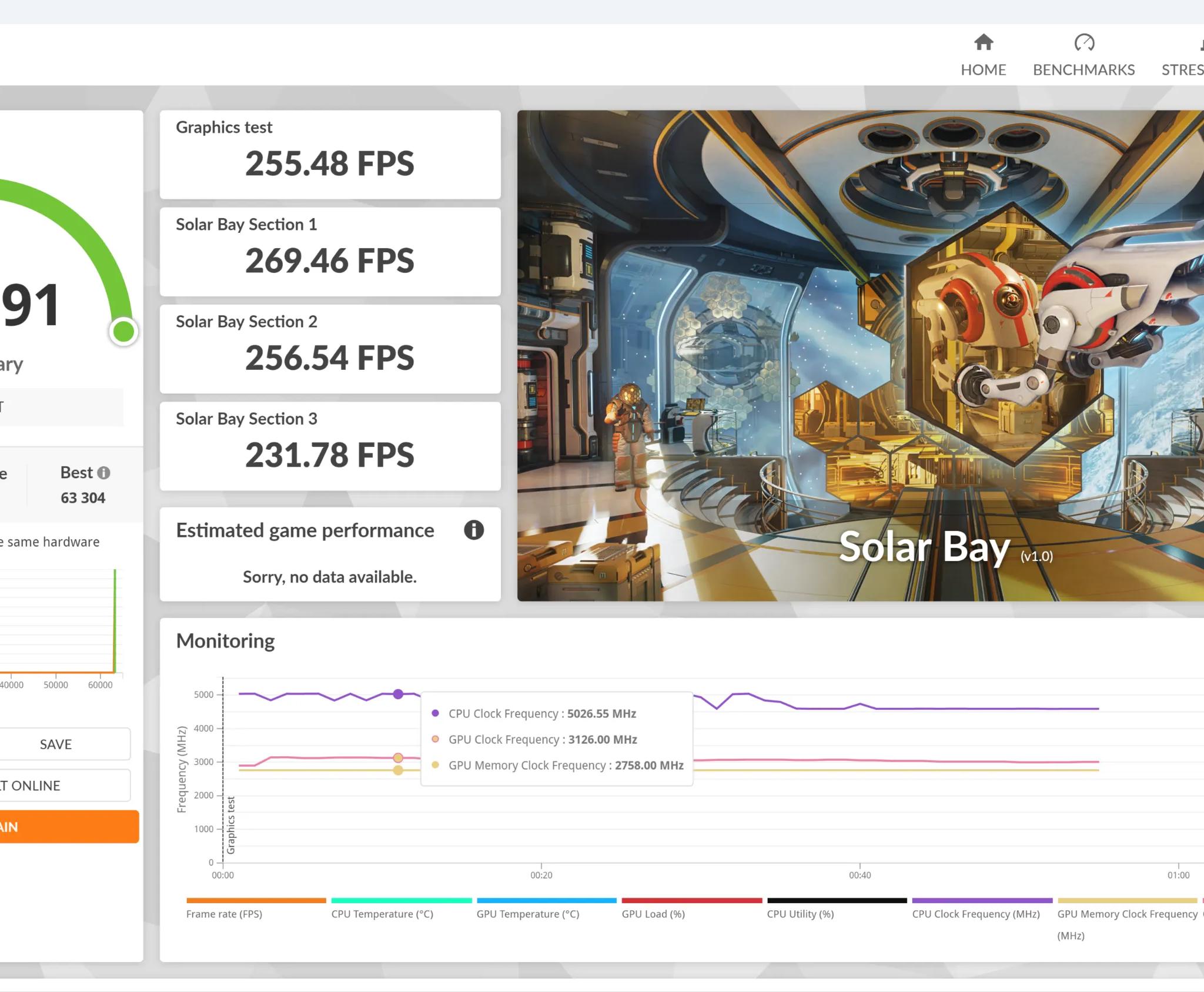This screenshot has width=1204, height=992.
Task: Click the red GPU Load color bar
Action: point(692,900)
